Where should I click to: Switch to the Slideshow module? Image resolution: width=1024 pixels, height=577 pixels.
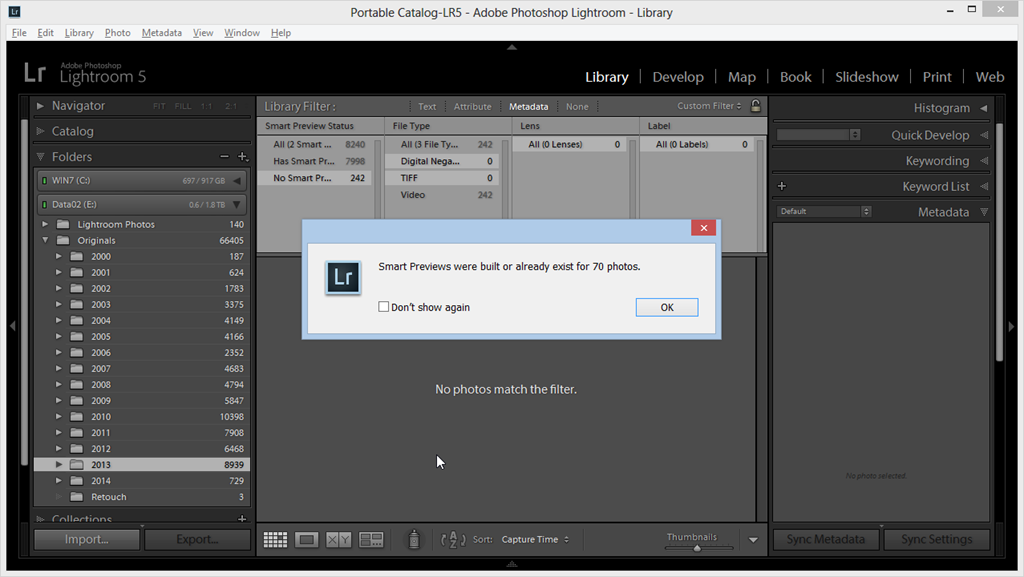pos(867,77)
